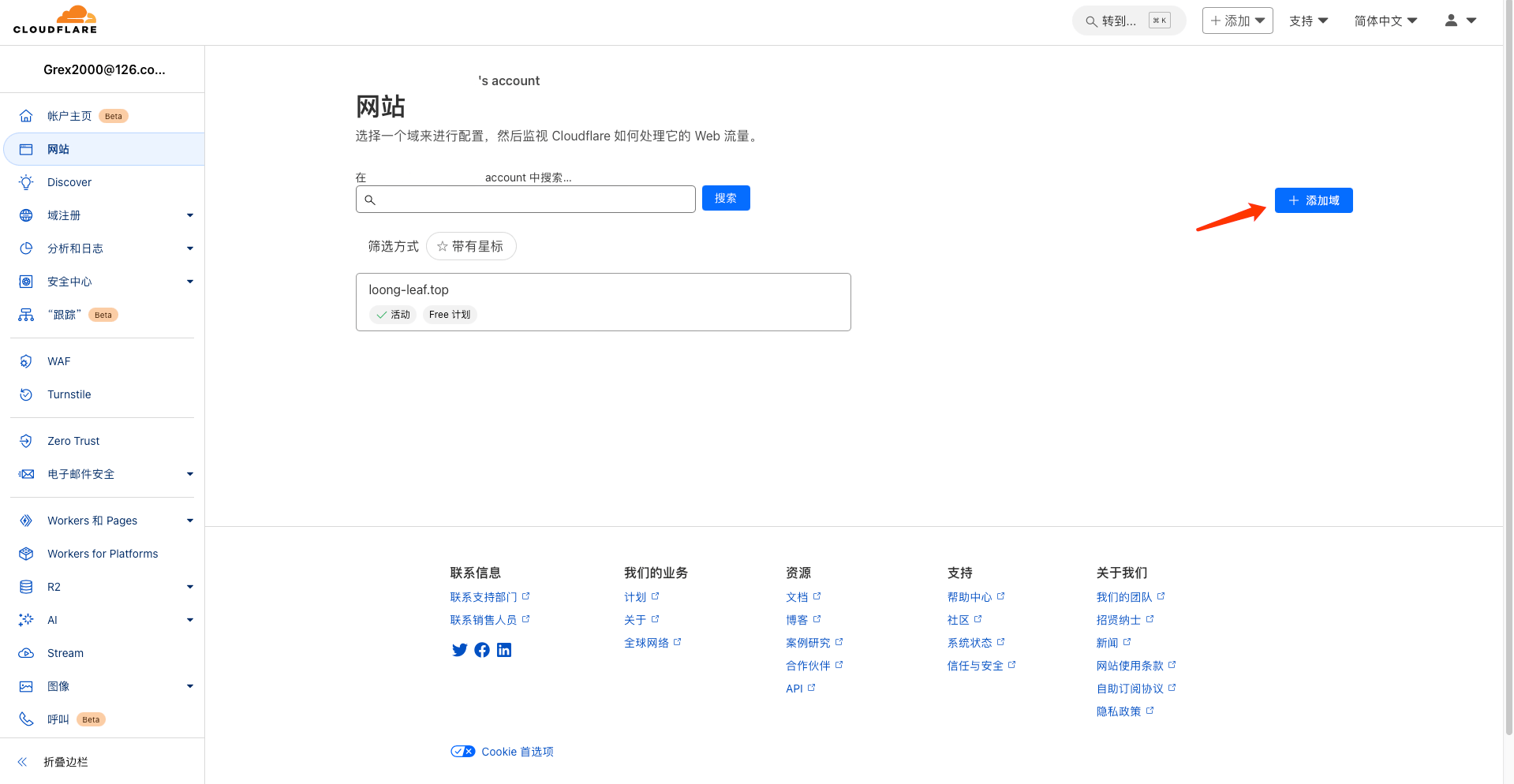The image size is (1514, 784).
Task: Click the 图像 picture icon
Action: [x=26, y=686]
